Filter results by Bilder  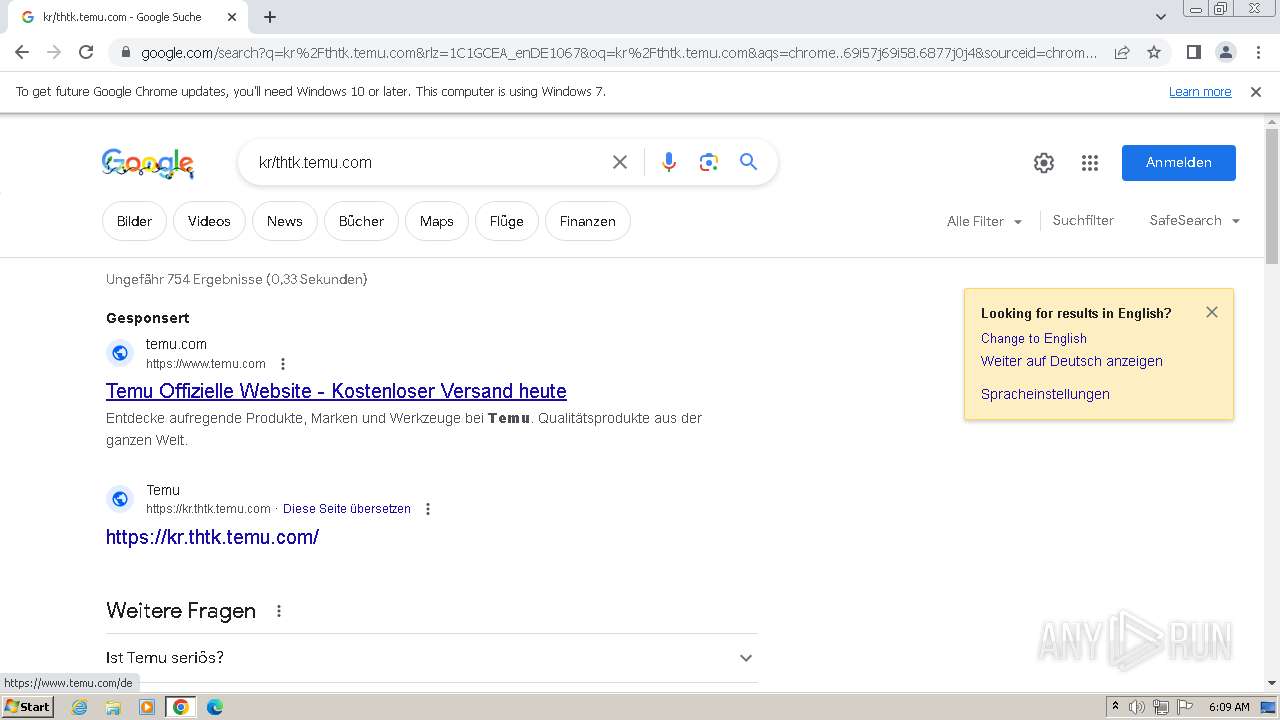pos(134,221)
